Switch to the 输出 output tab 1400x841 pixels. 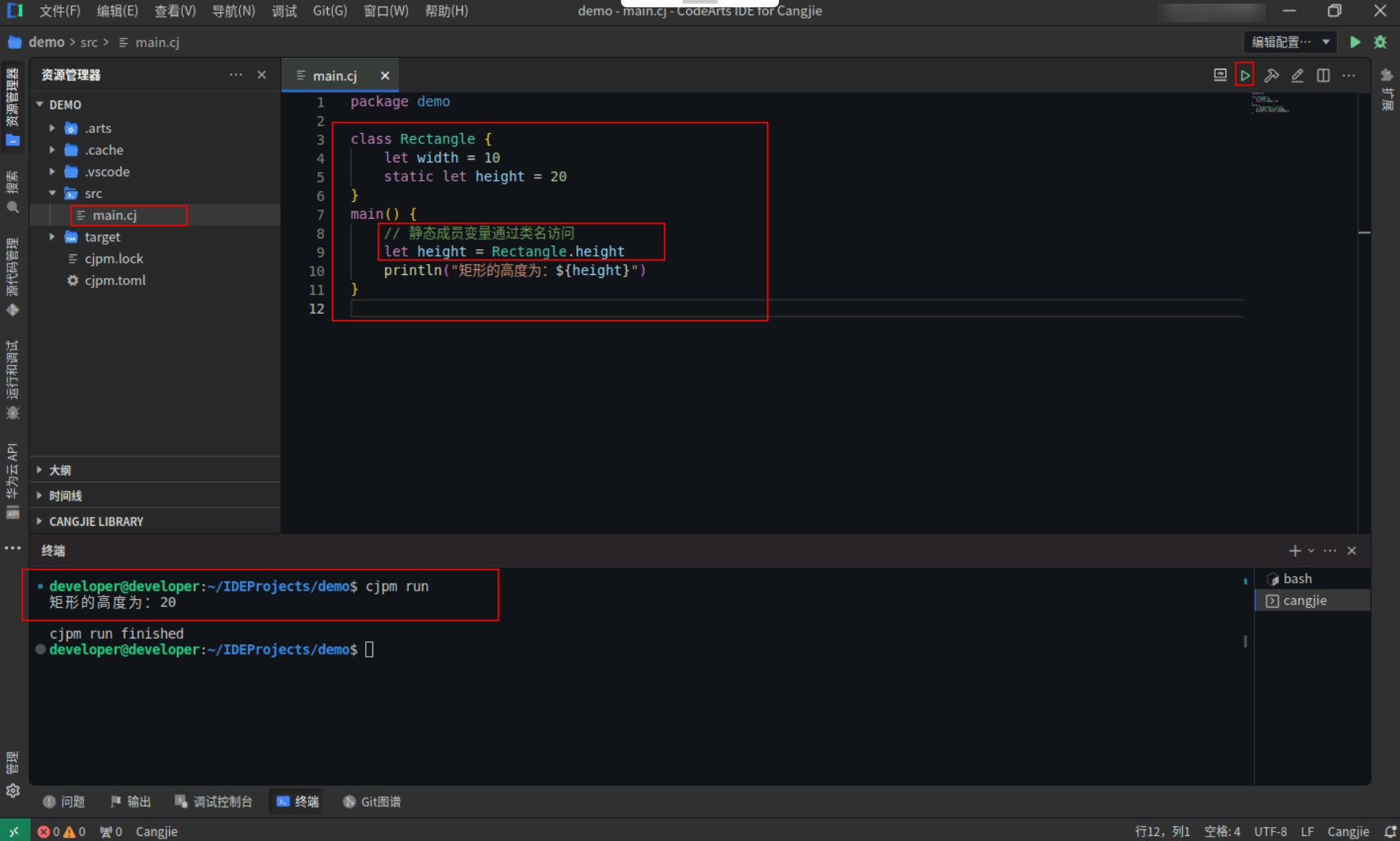(131, 802)
